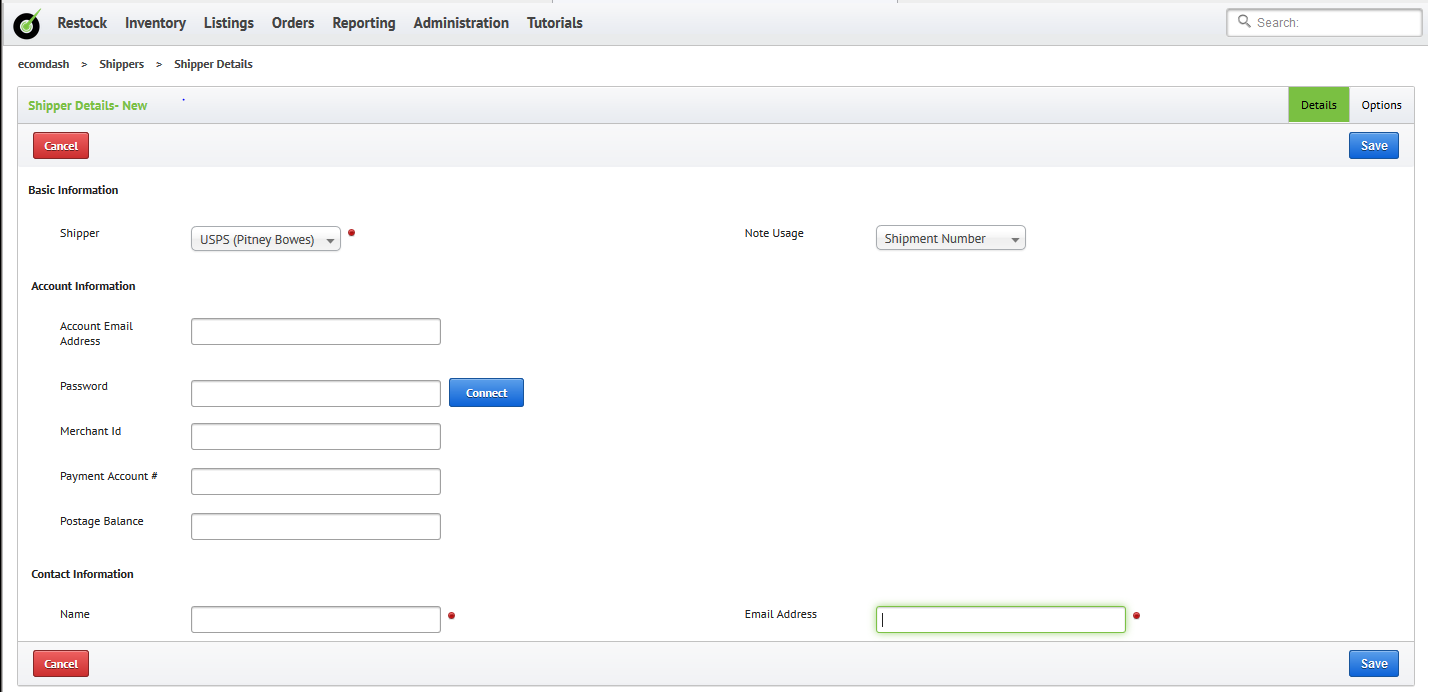1429x692 pixels.
Task: Click the bottom Cancel button
Action: click(x=61, y=663)
